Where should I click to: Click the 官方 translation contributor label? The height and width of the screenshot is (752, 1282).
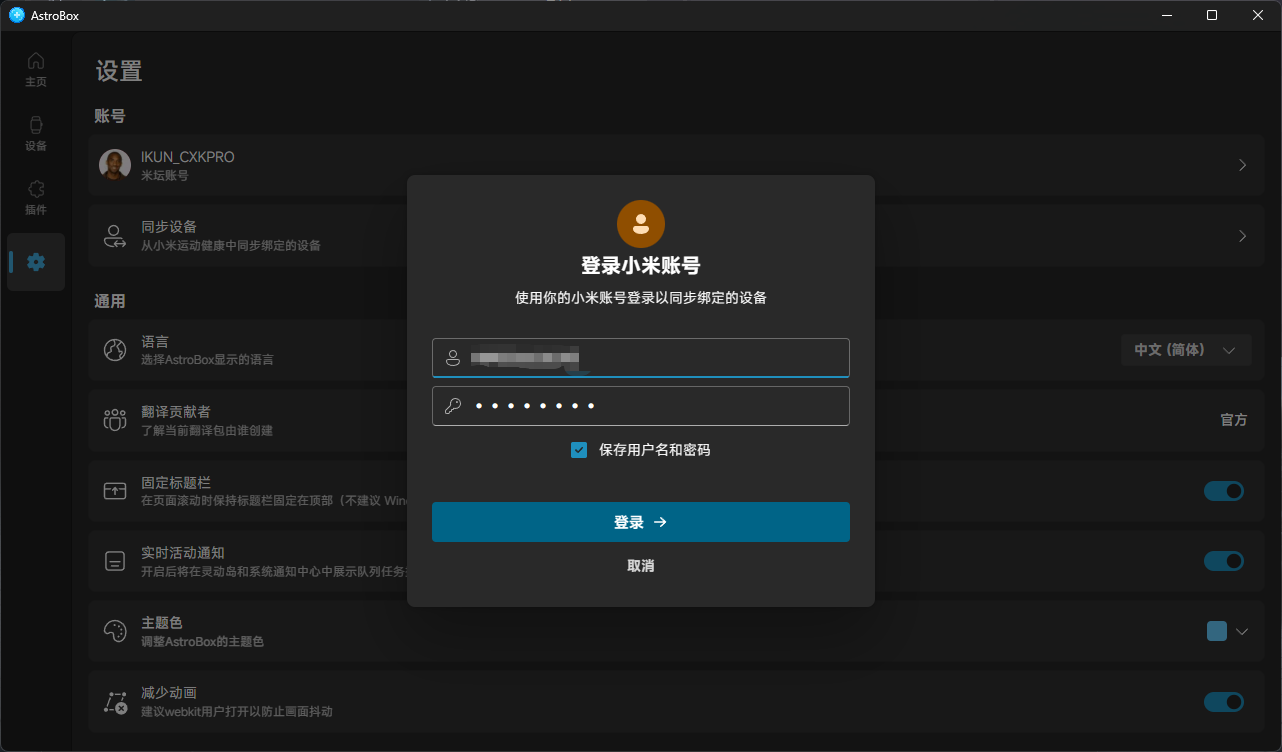pos(1234,420)
